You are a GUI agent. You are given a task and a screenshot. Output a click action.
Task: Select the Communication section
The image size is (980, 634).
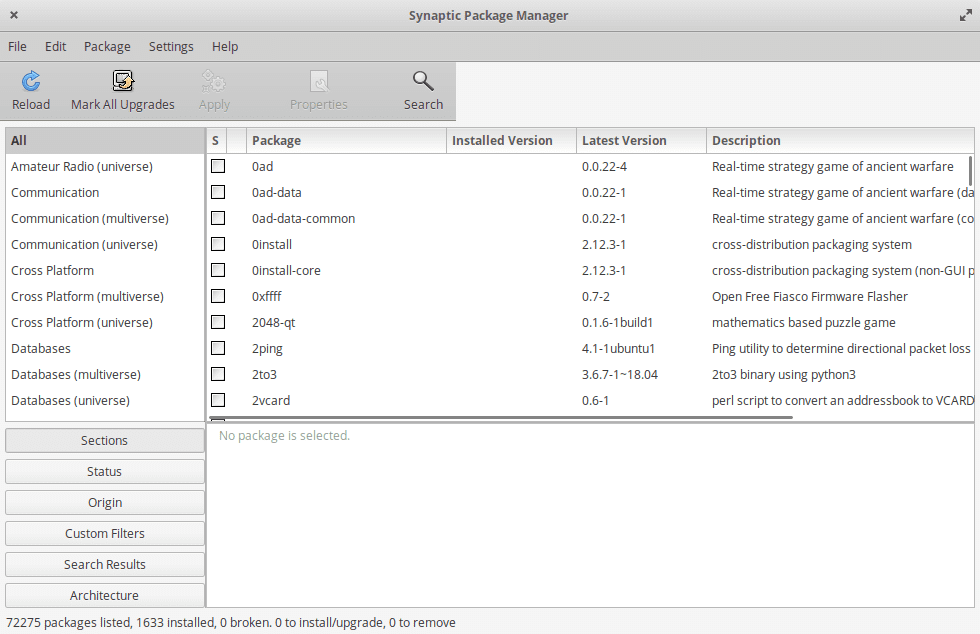click(104, 193)
